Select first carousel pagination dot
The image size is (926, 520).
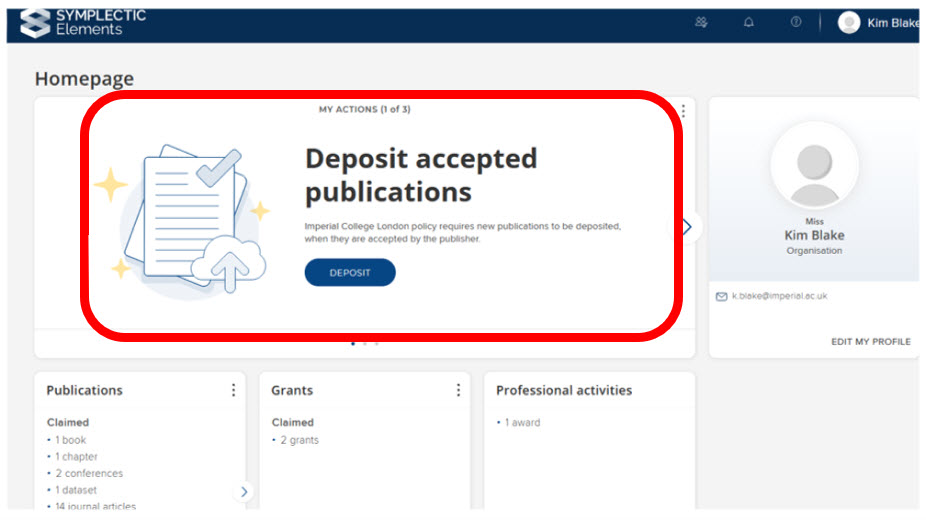pos(353,343)
